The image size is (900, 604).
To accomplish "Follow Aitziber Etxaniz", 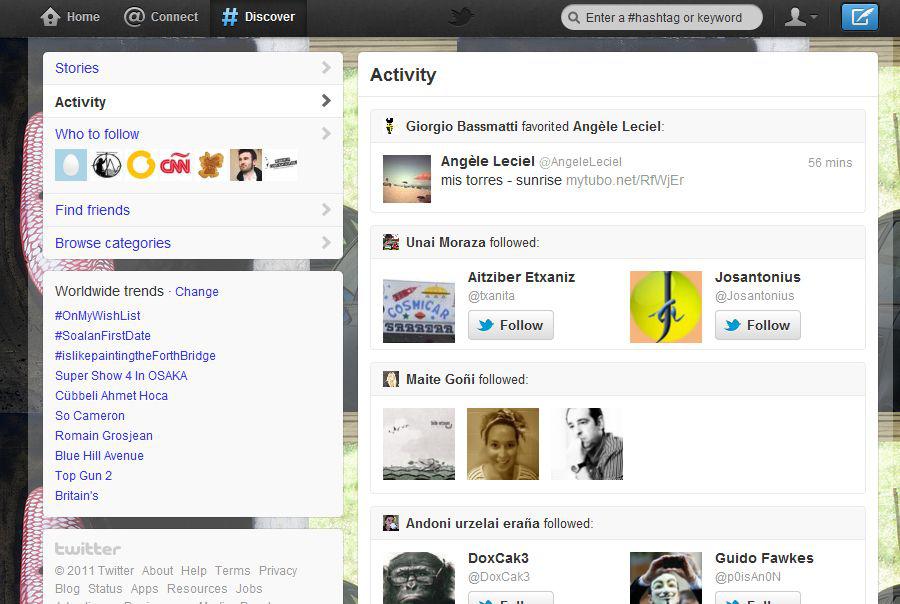I will [510, 325].
